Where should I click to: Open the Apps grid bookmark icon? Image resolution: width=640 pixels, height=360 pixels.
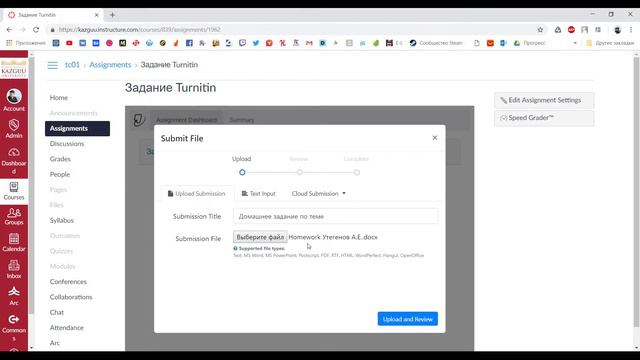pyautogui.click(x=9, y=43)
